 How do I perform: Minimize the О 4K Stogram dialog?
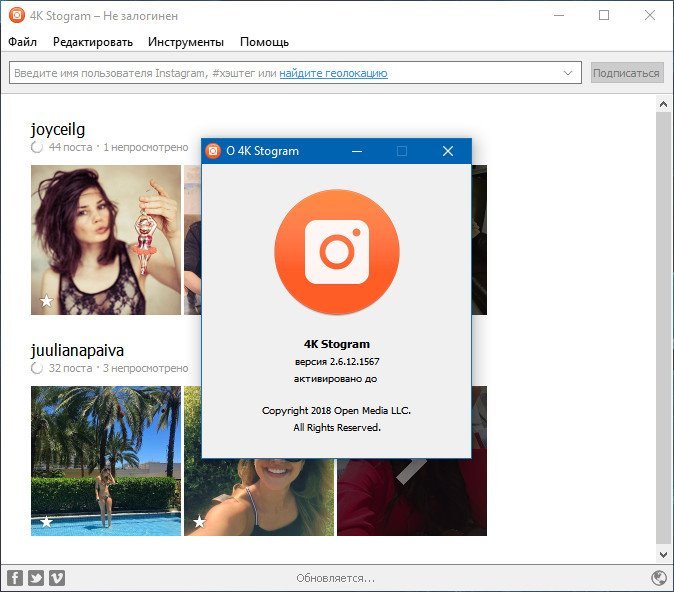point(357,151)
